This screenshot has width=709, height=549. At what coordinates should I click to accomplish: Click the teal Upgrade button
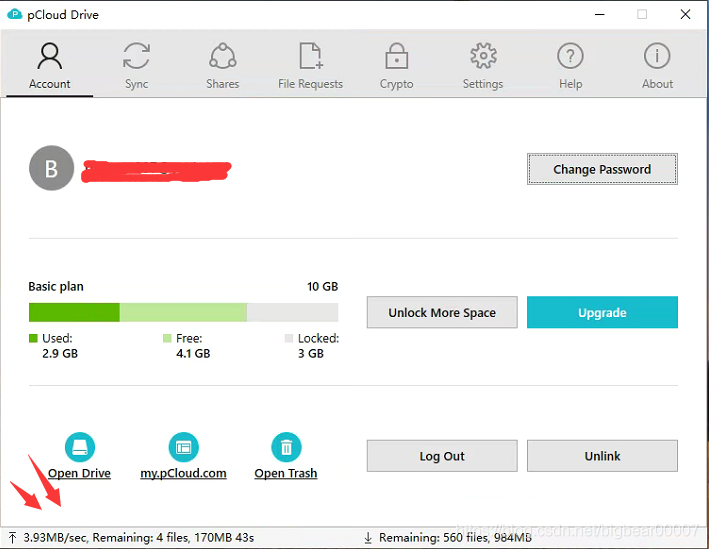[x=602, y=312]
